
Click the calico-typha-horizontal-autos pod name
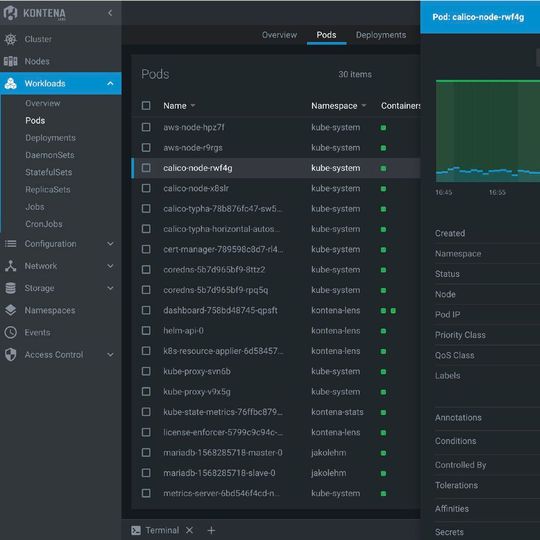point(221,229)
